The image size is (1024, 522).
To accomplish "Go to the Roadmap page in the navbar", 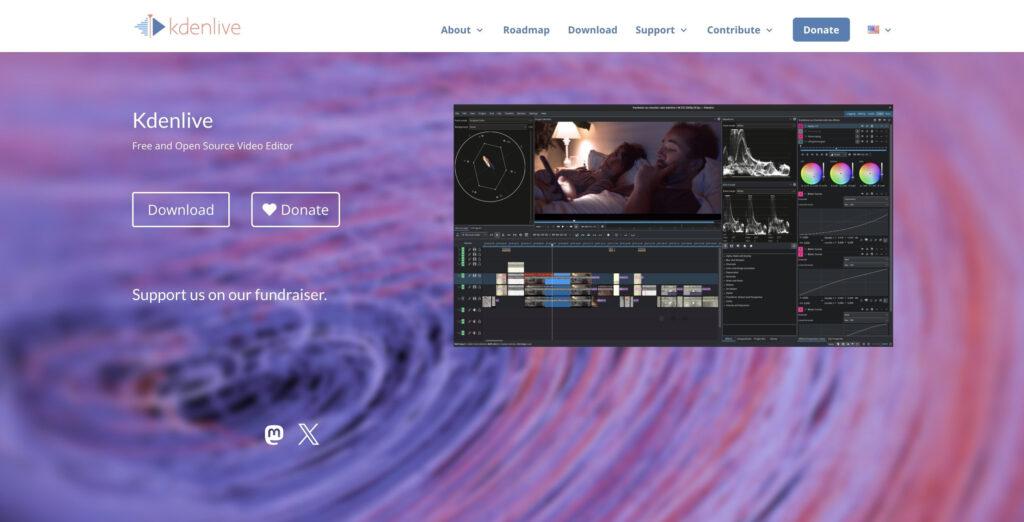I will click(526, 30).
